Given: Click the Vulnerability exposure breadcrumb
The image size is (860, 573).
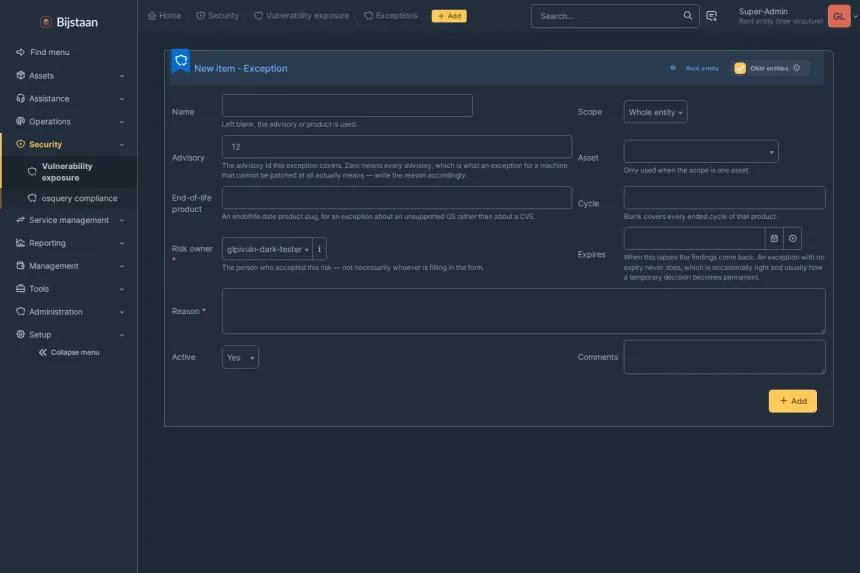Looking at the screenshot, I should click(302, 16).
